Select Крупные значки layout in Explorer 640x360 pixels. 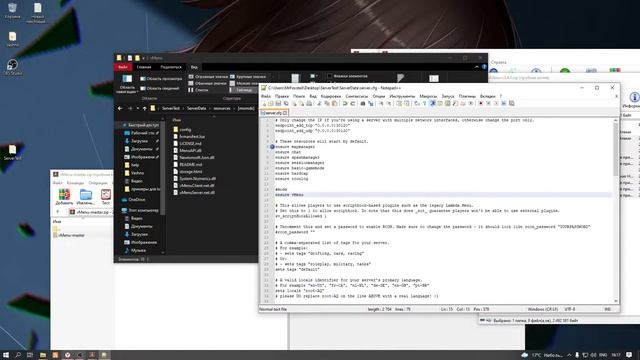(x=248, y=77)
